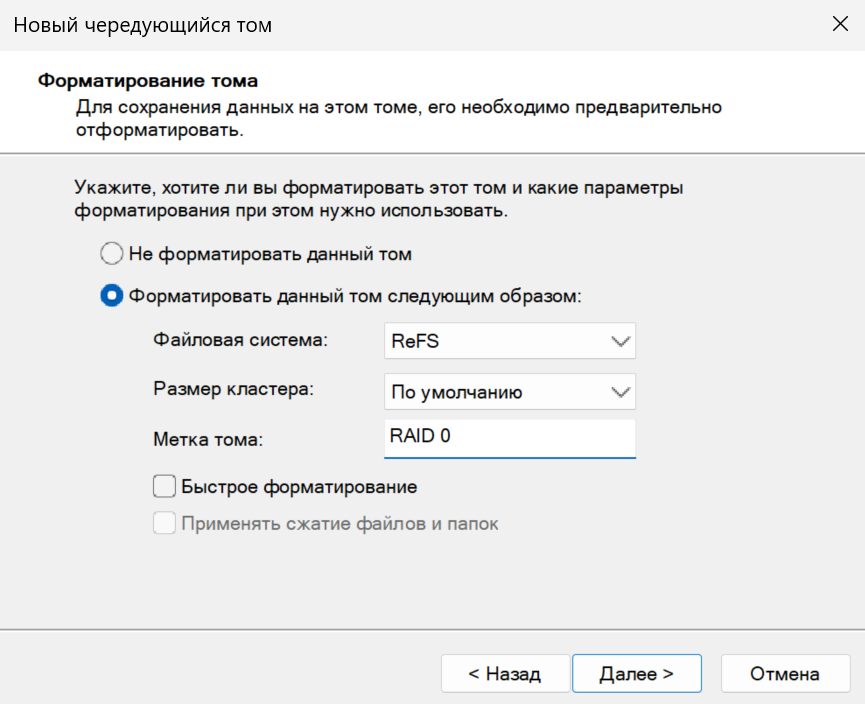Click the "Быстрое форматирование" label text
Image resolution: width=865 pixels, height=704 pixels.
point(299,487)
